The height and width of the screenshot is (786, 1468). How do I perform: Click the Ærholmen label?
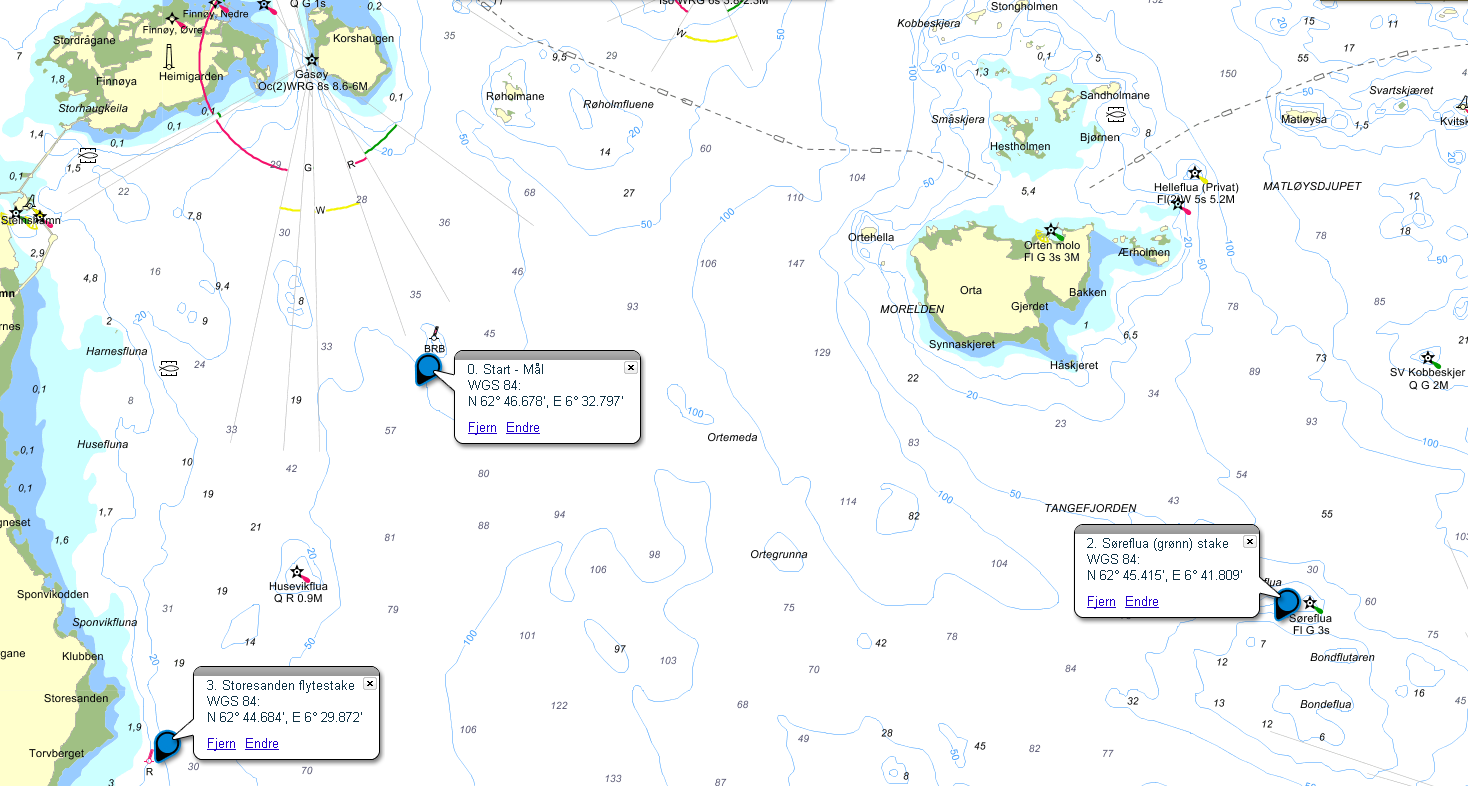[x=1144, y=252]
